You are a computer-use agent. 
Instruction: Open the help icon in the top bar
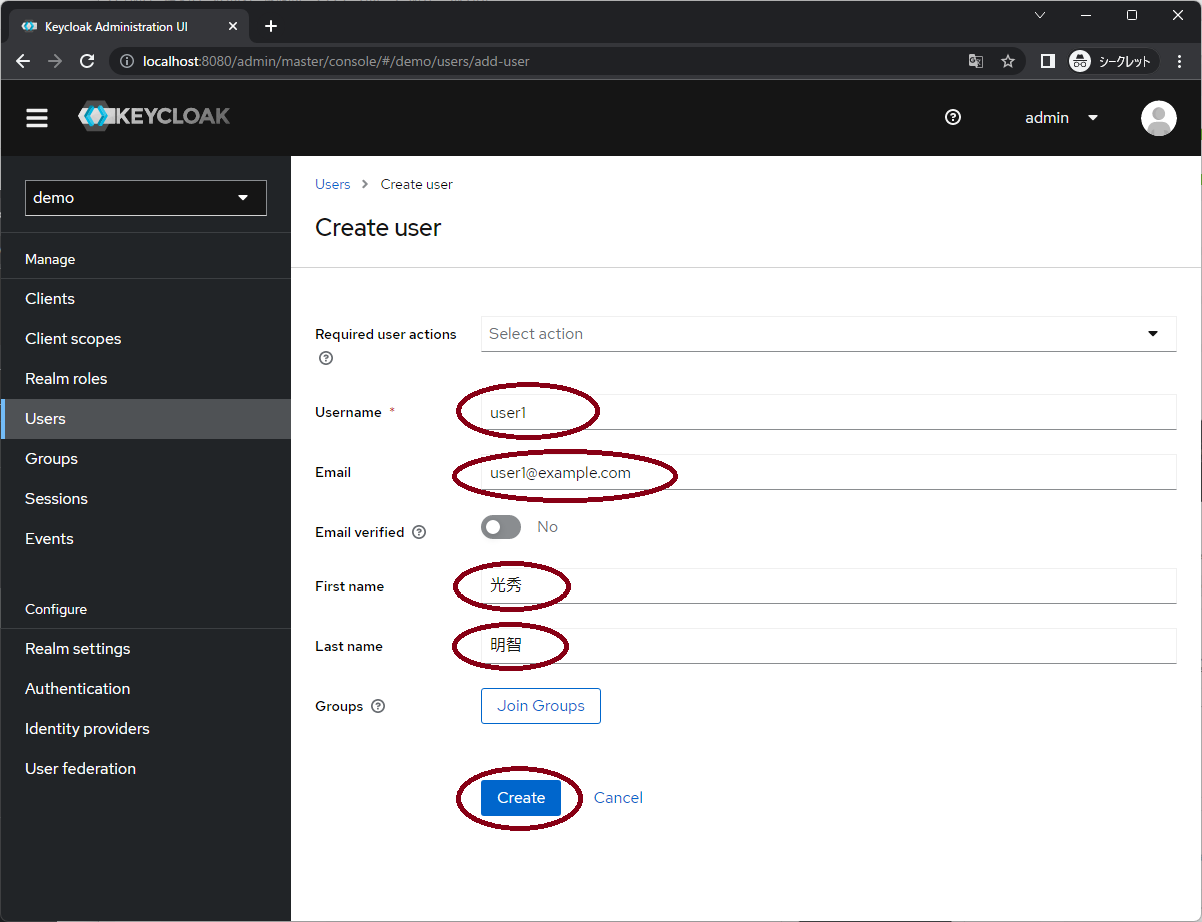click(952, 117)
